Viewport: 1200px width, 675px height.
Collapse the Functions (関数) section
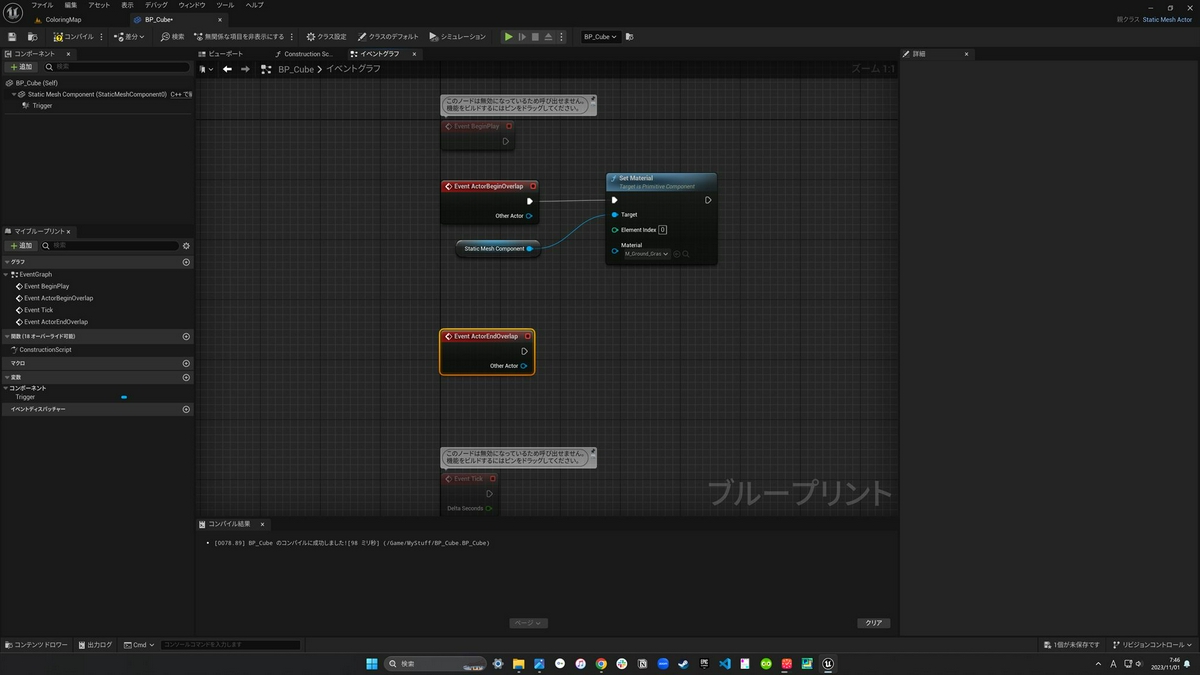point(6,337)
